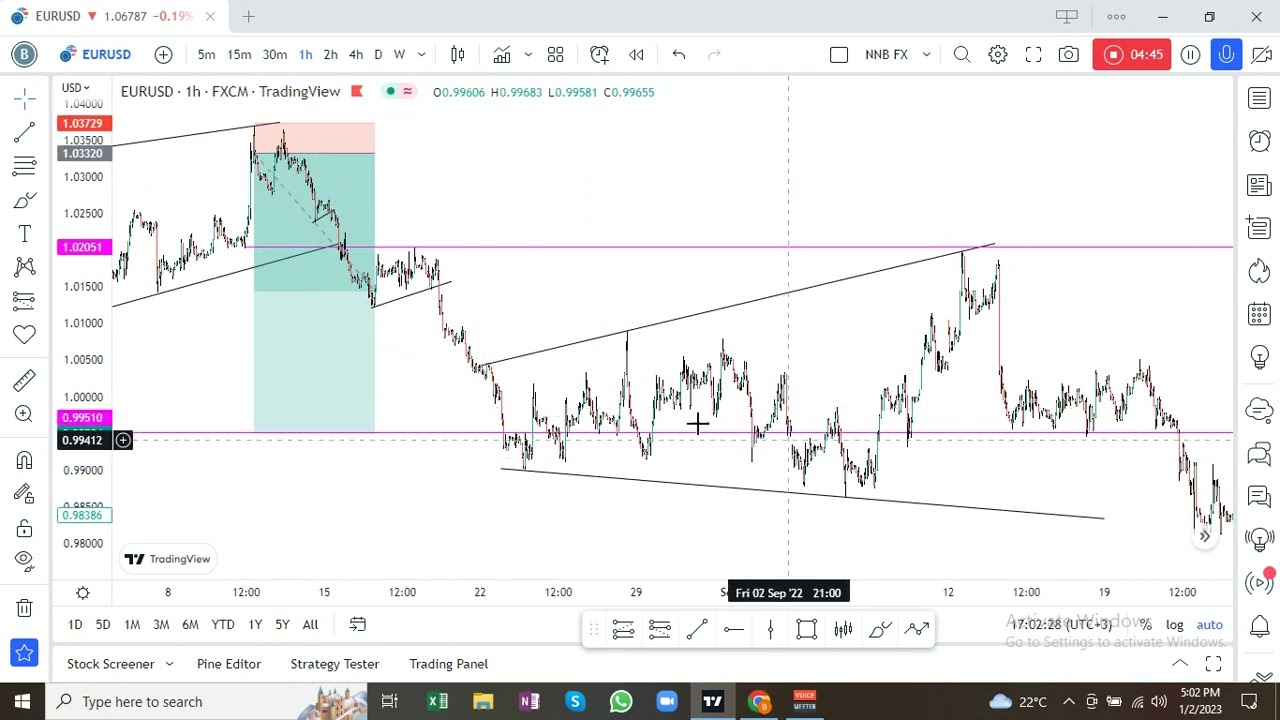Expand the Stock Screener dropdown arrow

click(x=169, y=664)
